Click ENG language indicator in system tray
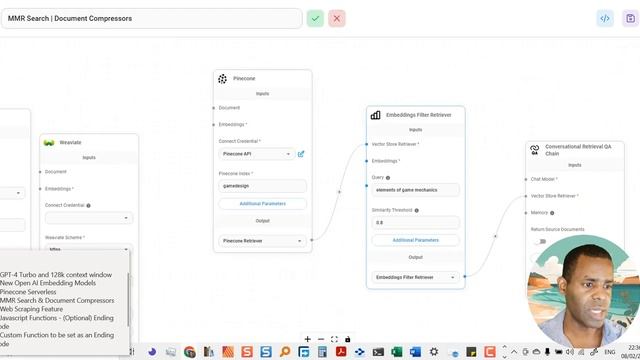The height and width of the screenshot is (360, 640). click(610, 352)
